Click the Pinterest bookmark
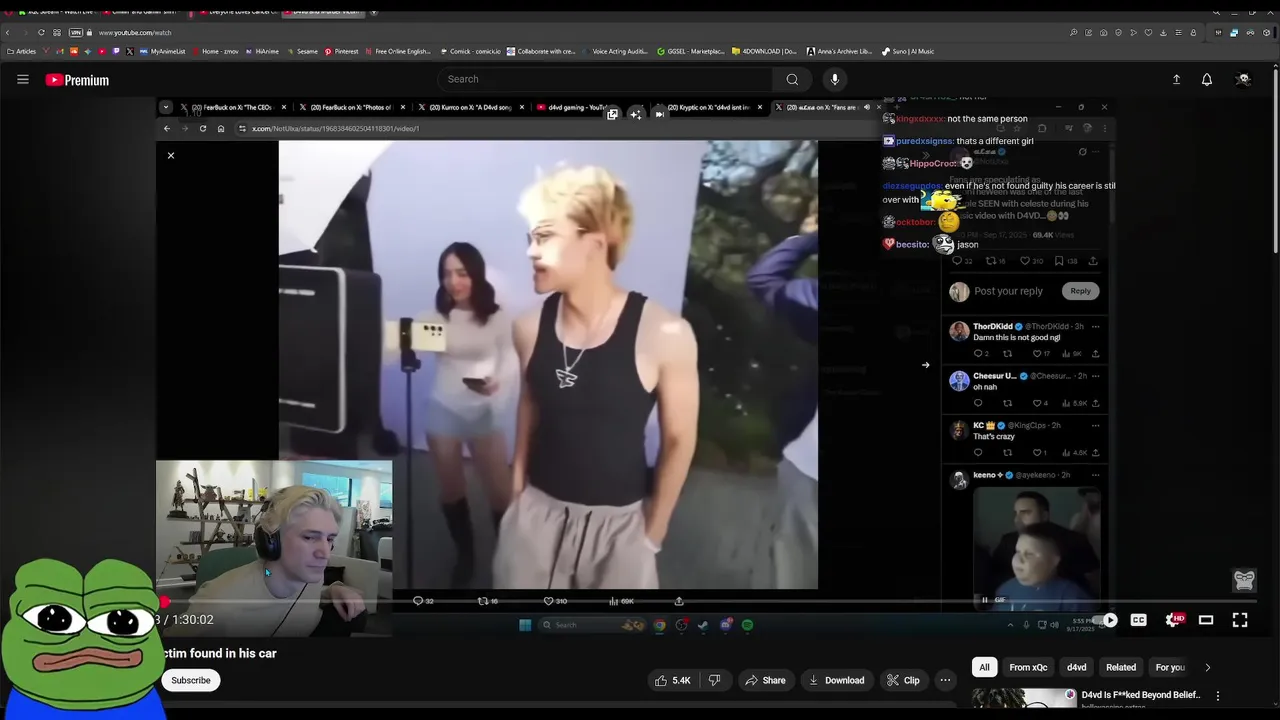Viewport: 1280px width, 720px height. click(341, 51)
